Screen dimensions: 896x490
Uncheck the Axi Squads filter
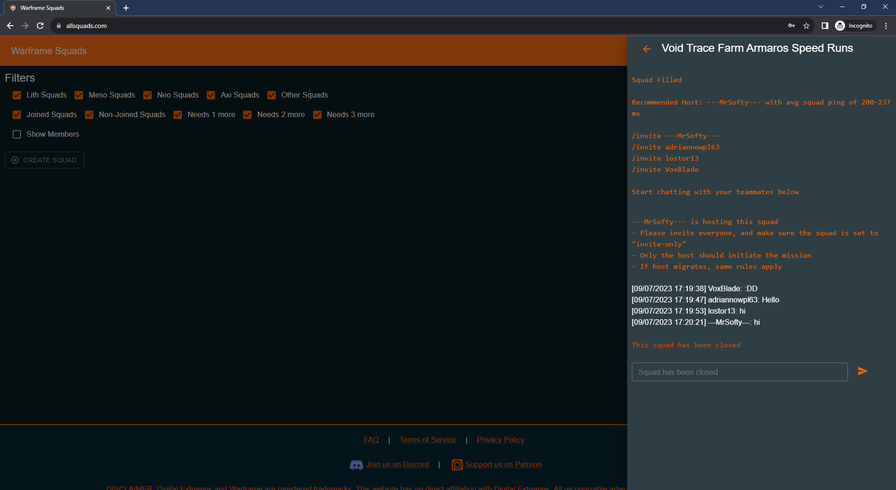pyautogui.click(x=211, y=95)
